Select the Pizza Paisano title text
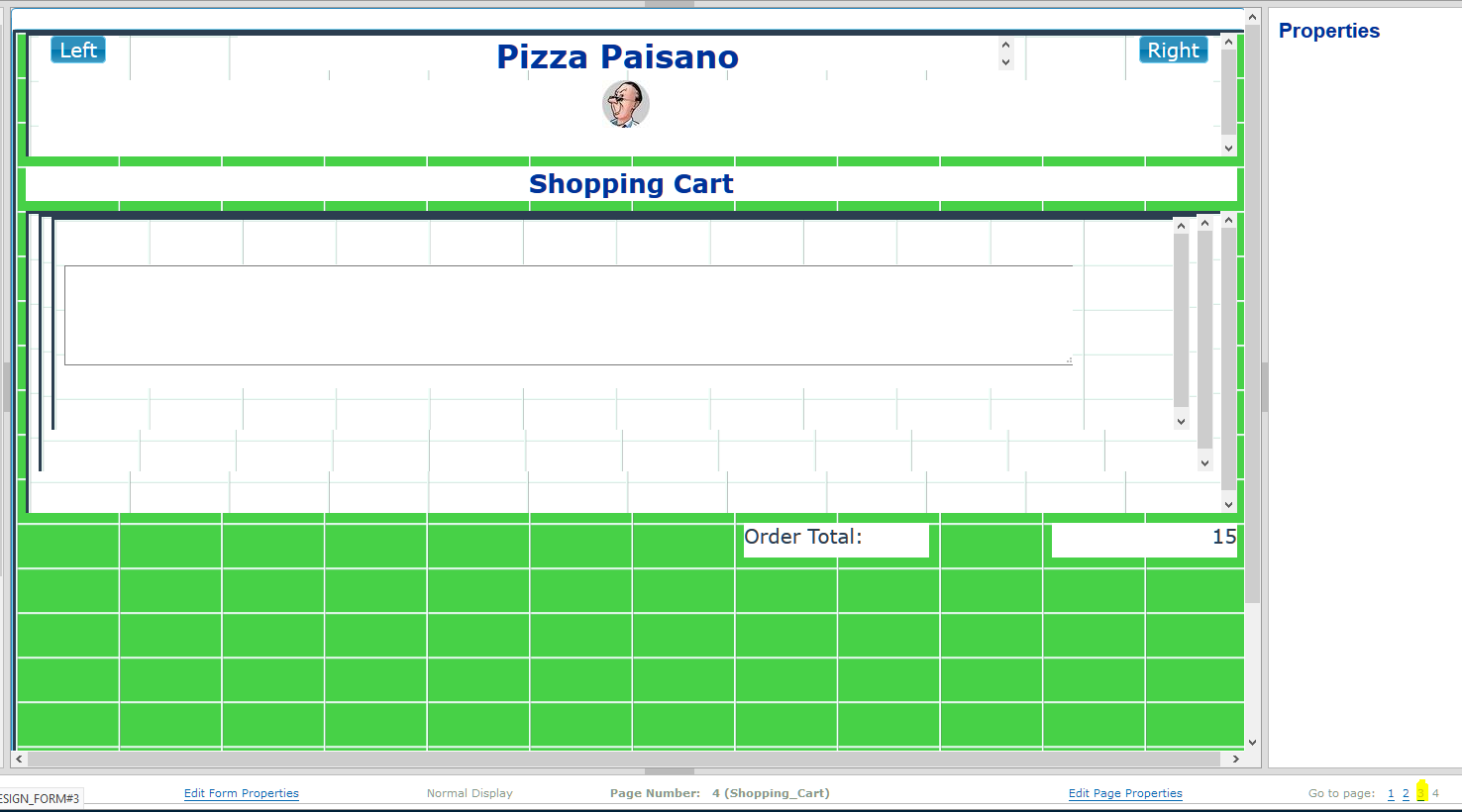The width and height of the screenshot is (1462, 812). coord(617,56)
